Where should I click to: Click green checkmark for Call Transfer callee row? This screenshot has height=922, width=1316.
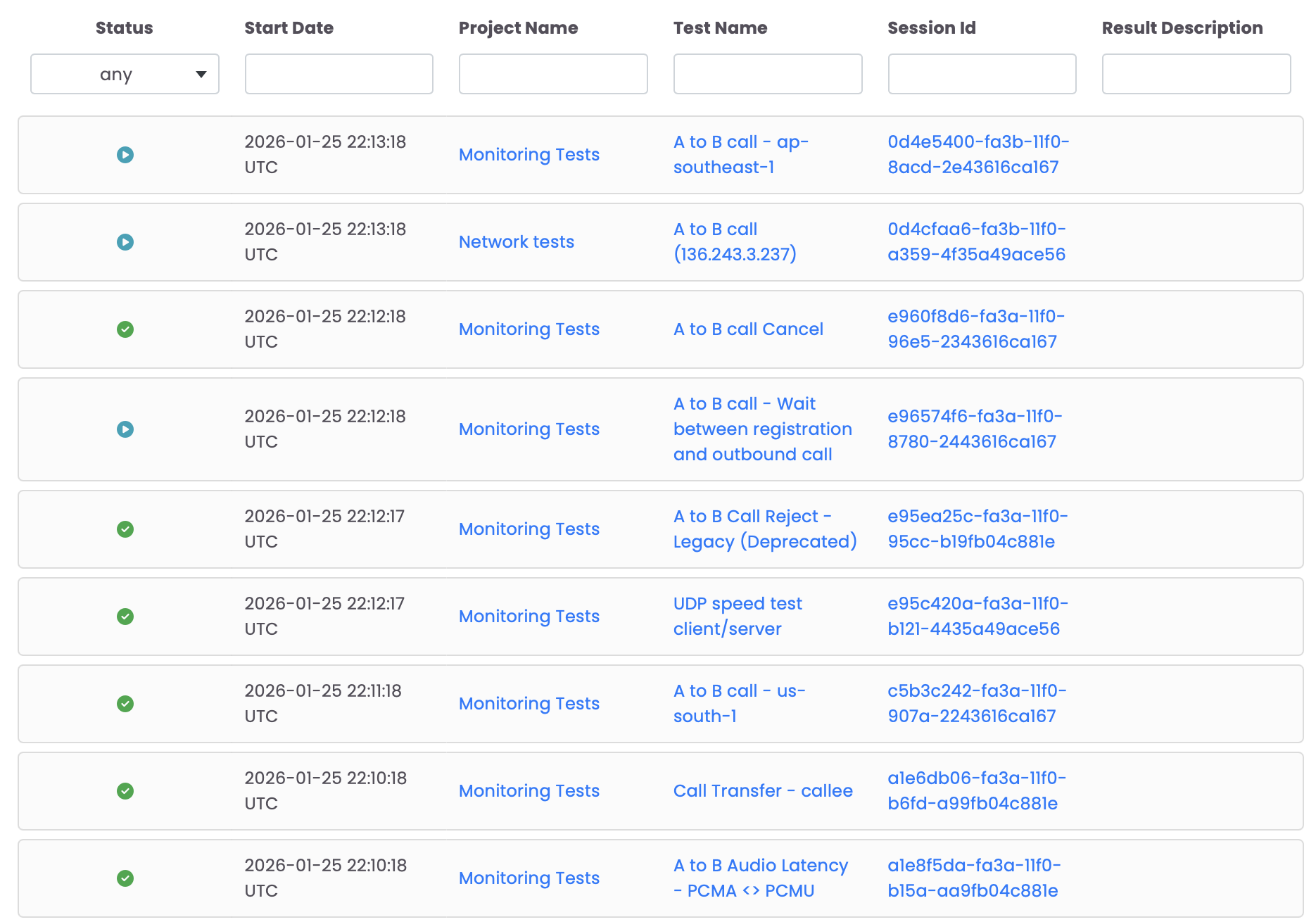[x=125, y=791]
